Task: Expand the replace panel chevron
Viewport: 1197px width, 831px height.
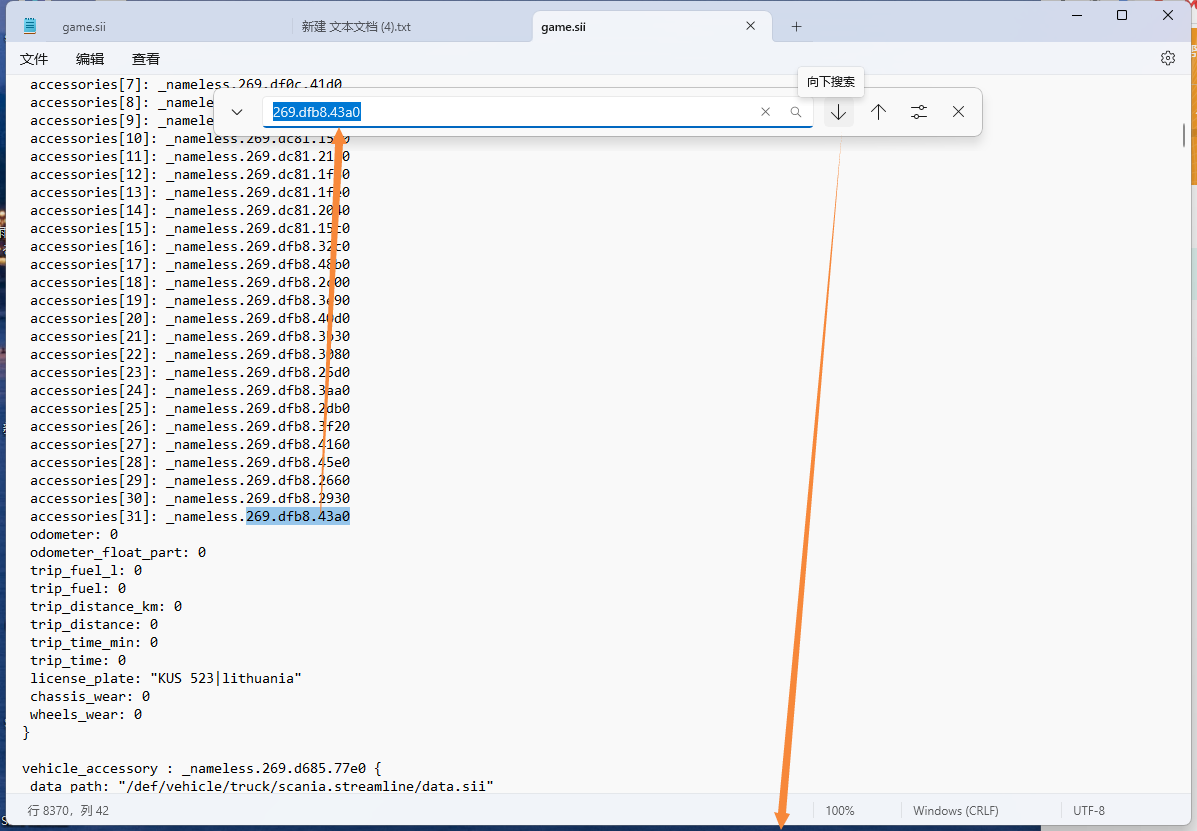Action: (x=237, y=112)
